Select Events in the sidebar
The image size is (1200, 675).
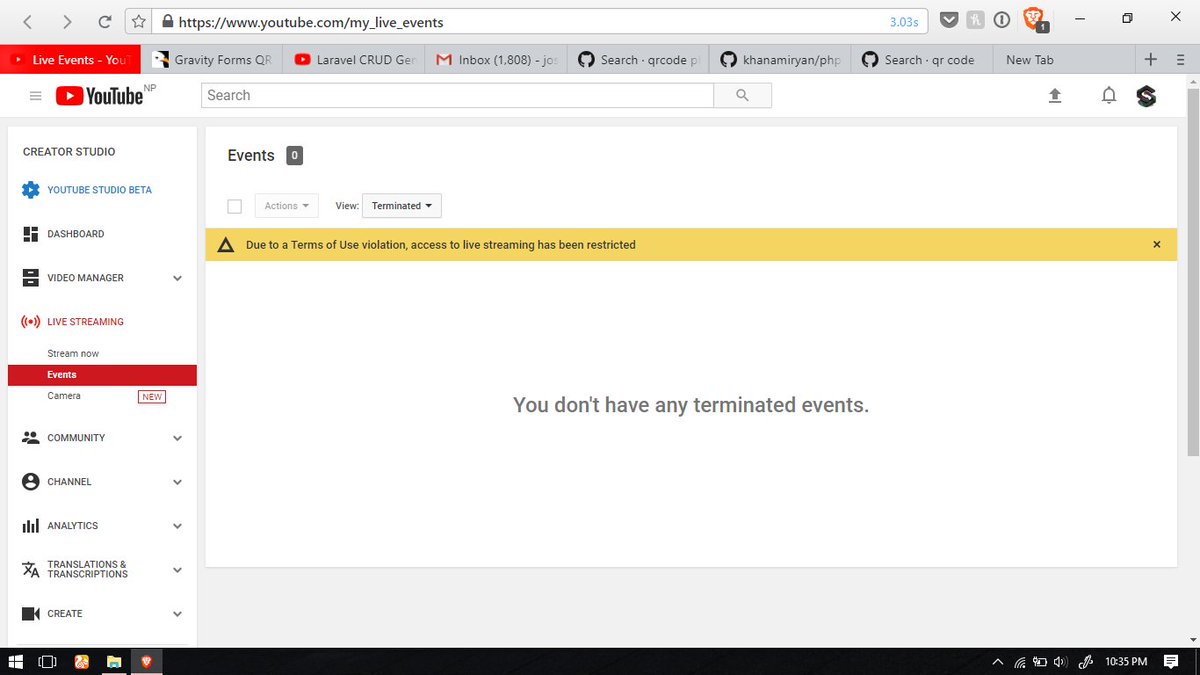(x=102, y=375)
